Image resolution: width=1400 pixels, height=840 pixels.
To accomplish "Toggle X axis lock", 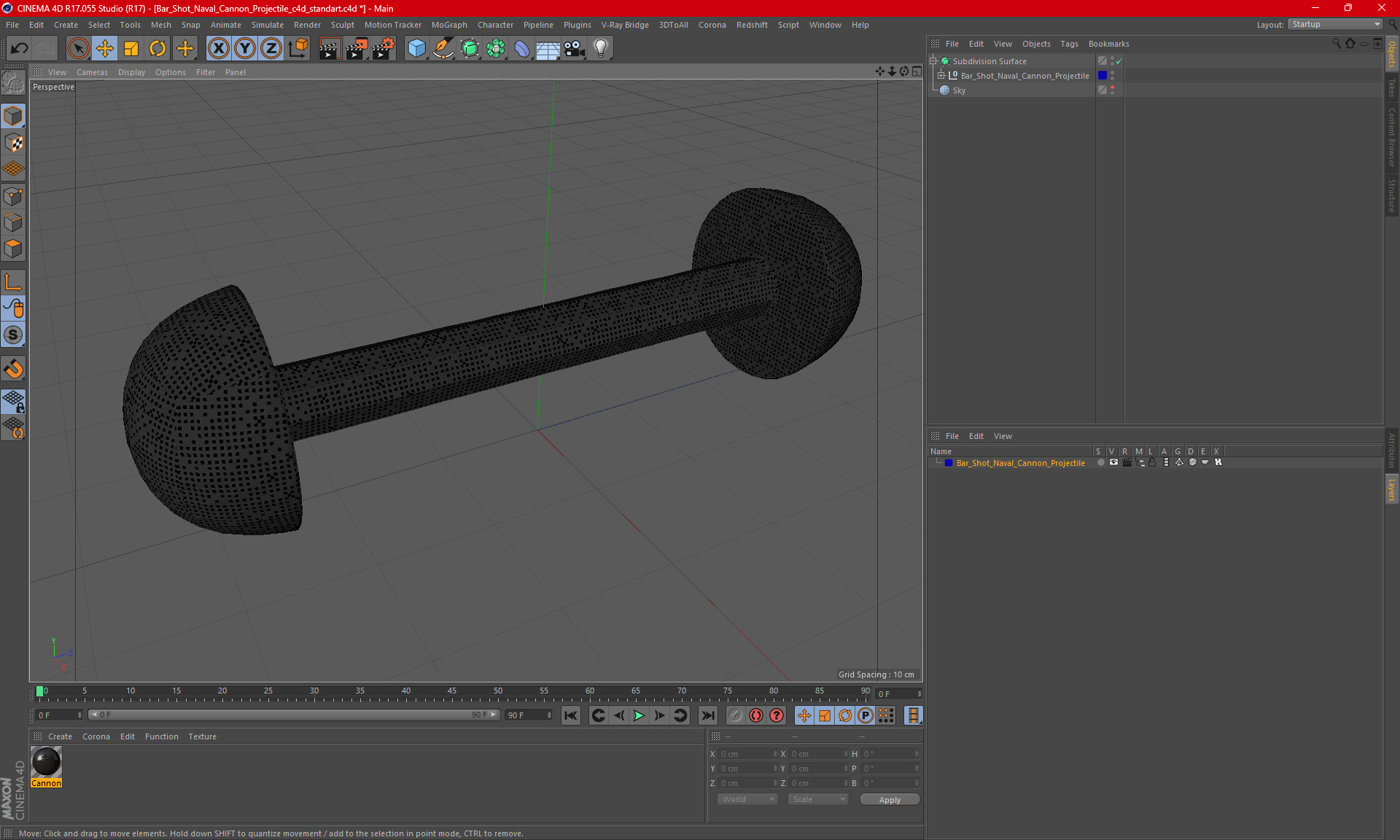I will coord(218,48).
